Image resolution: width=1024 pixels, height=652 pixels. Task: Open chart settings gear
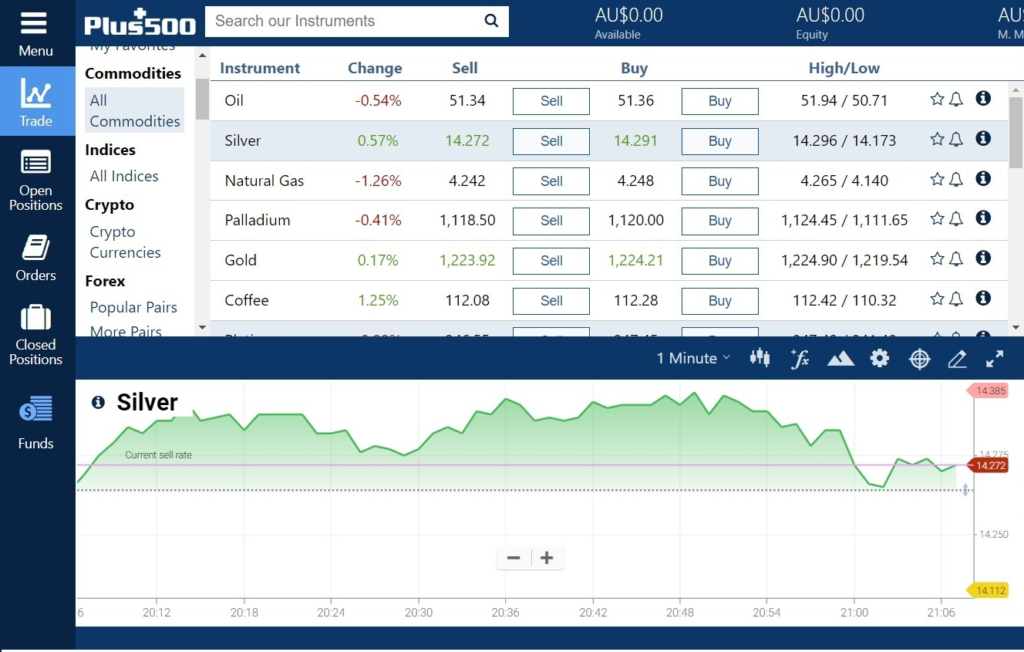(x=880, y=358)
